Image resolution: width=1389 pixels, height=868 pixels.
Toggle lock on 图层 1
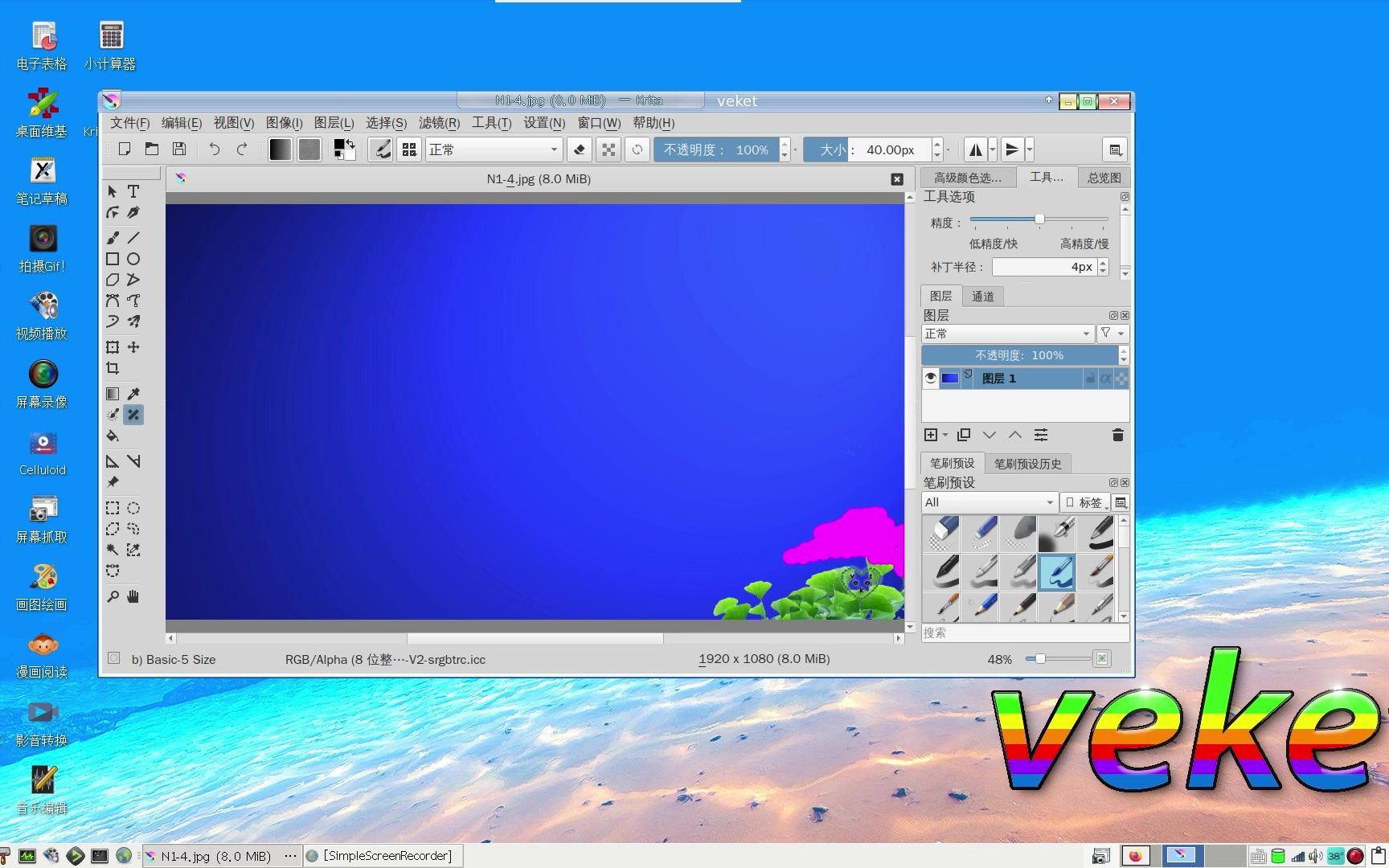point(1091,379)
